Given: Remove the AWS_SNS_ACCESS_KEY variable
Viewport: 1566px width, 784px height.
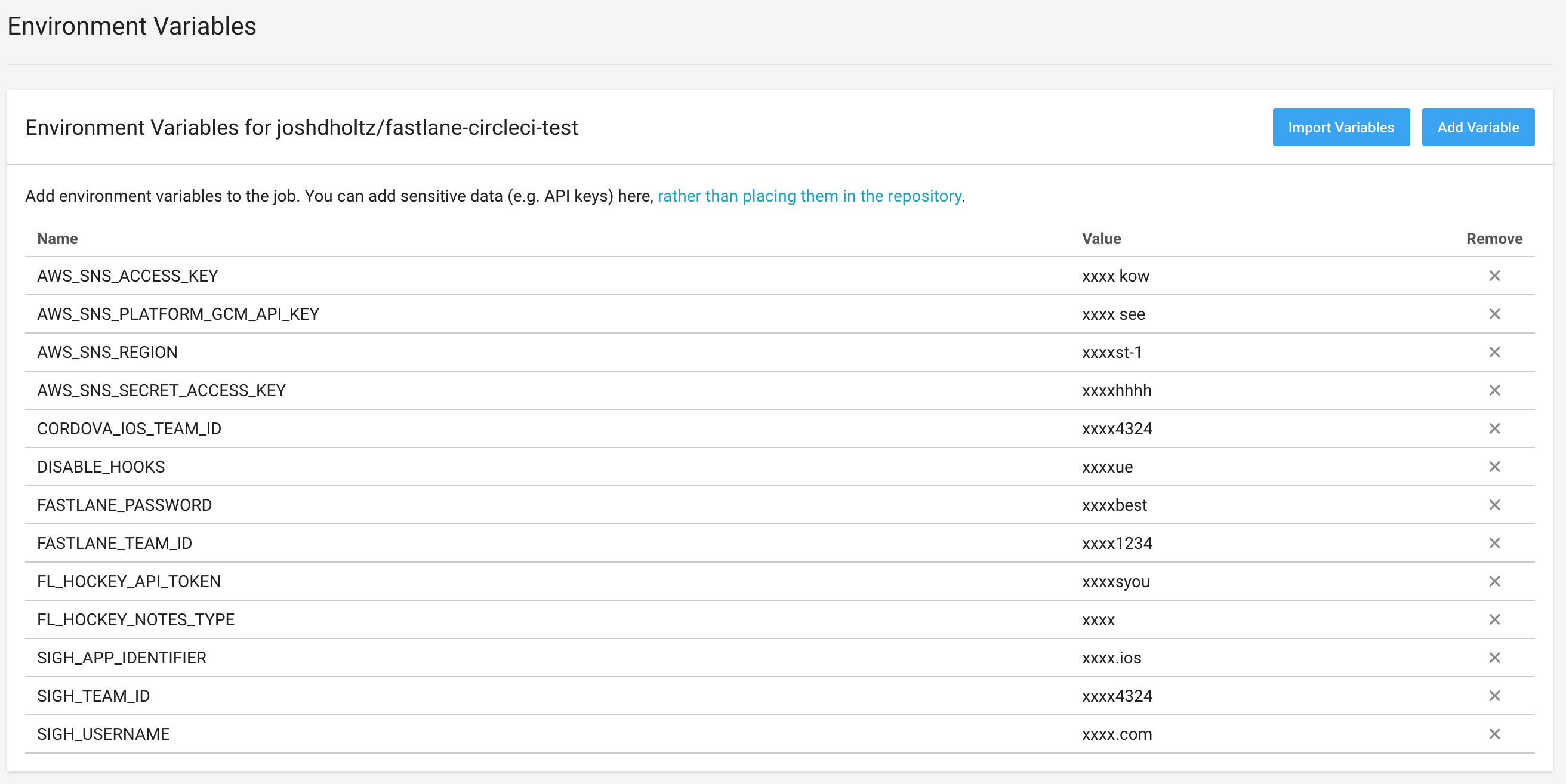Looking at the screenshot, I should [1494, 276].
